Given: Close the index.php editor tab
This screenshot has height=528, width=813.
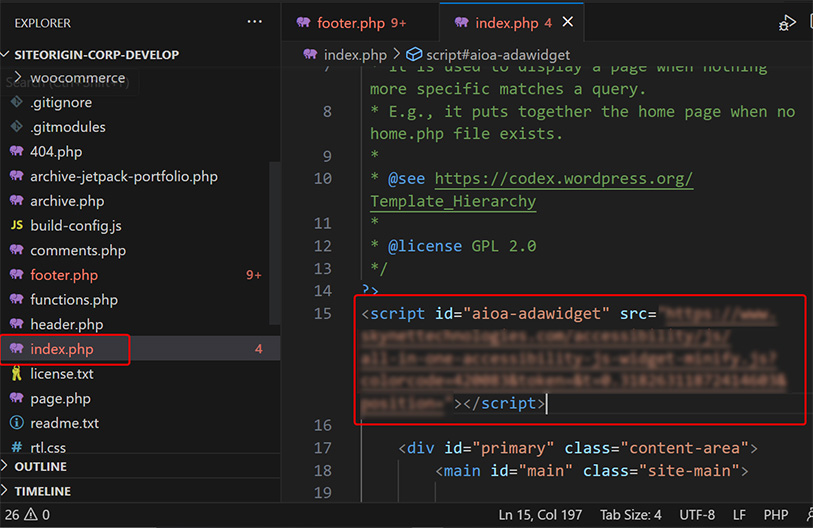Looking at the screenshot, I should click(x=568, y=22).
